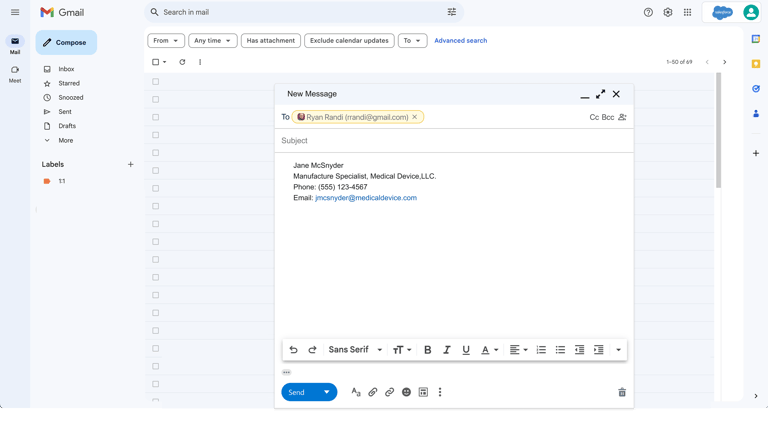This screenshot has height=429, width=768.
Task: Insert a numbered list
Action: 541,350
